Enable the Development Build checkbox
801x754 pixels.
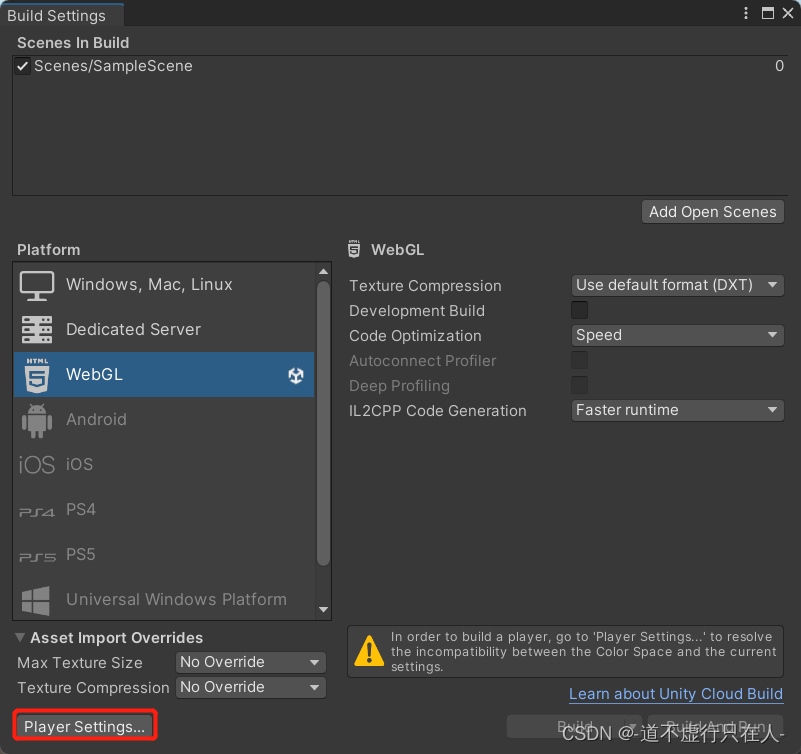click(x=579, y=310)
